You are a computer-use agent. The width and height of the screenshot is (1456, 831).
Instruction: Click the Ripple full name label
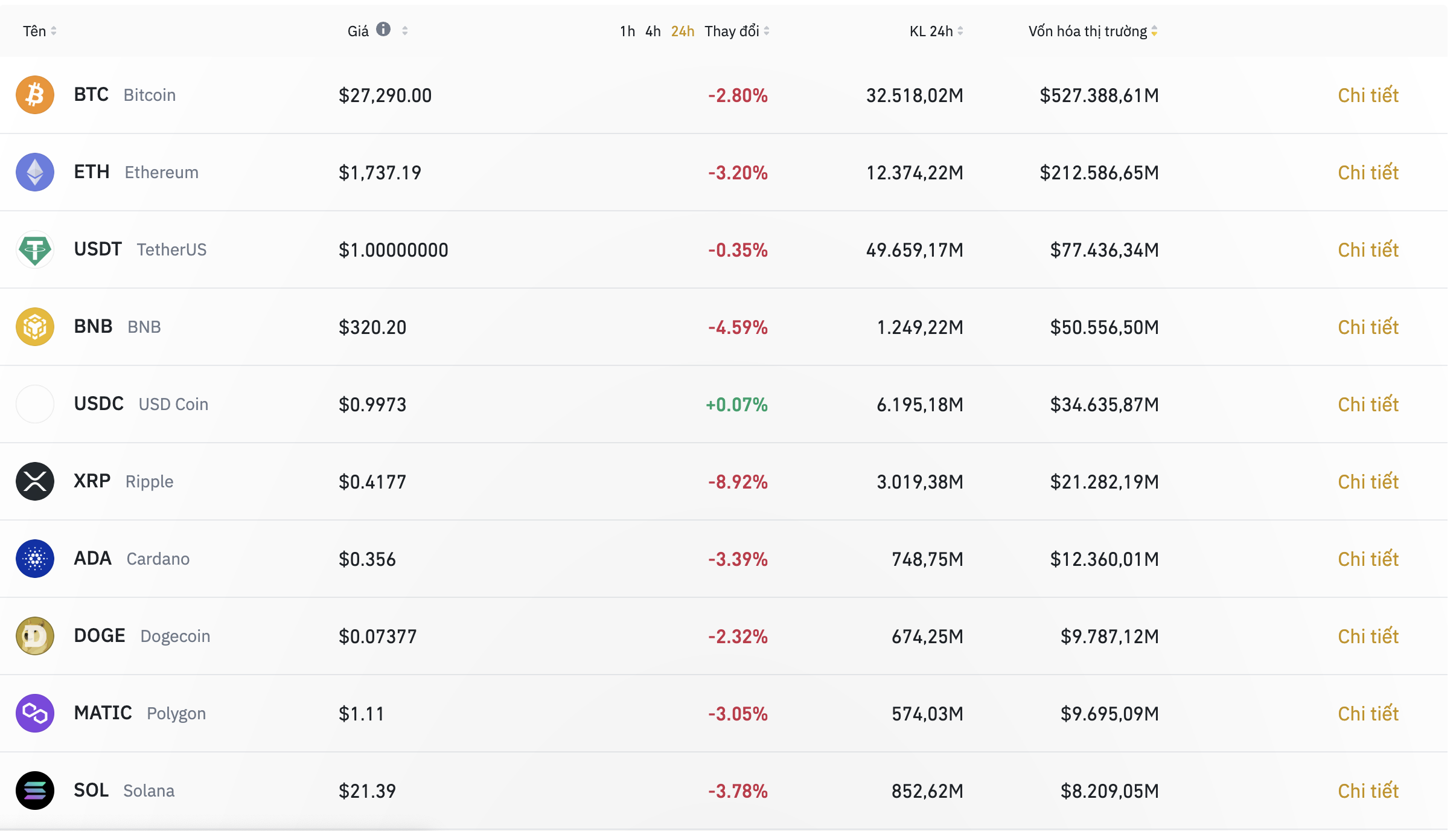[149, 482]
